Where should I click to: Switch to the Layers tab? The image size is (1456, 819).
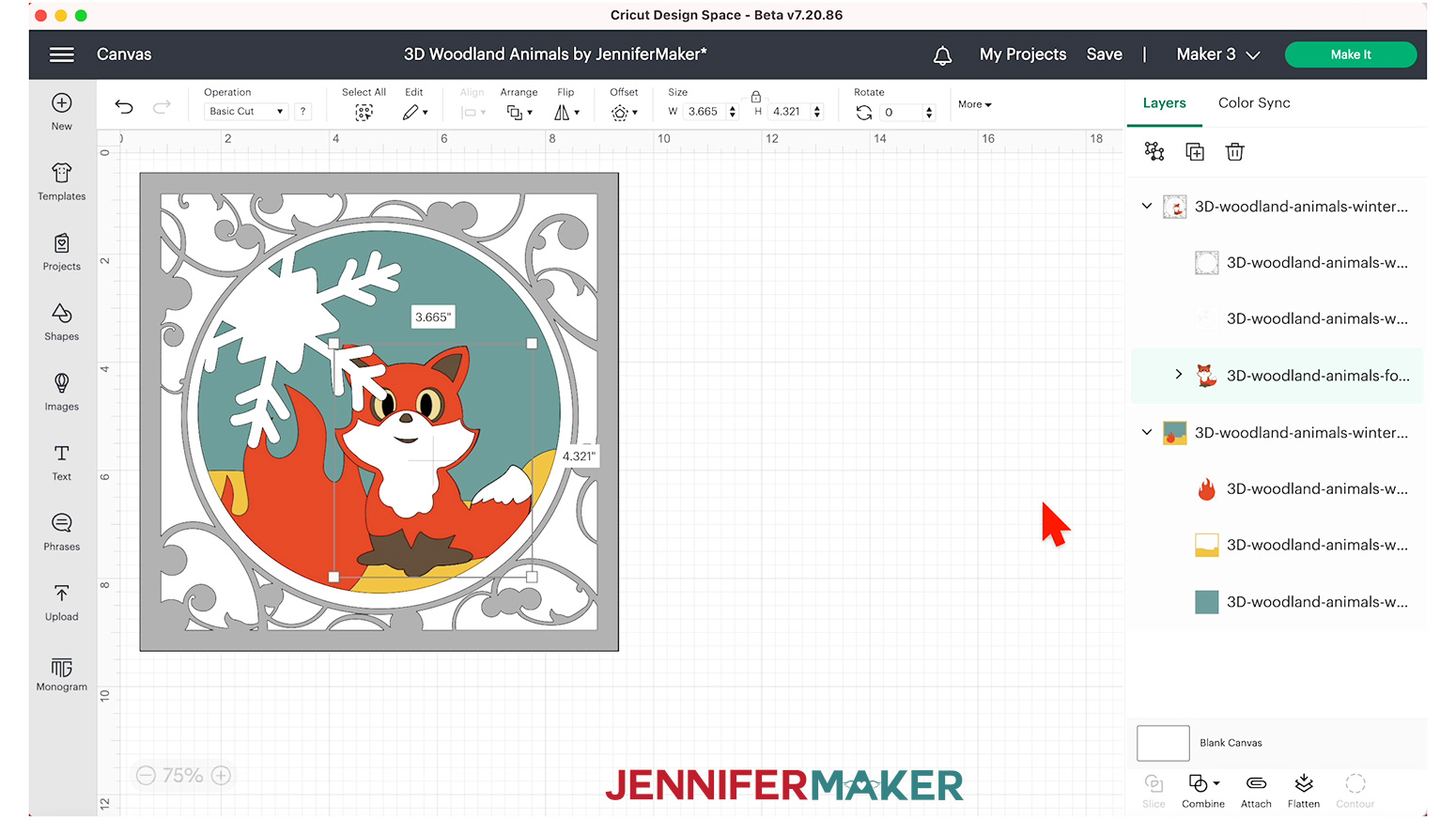click(1164, 103)
